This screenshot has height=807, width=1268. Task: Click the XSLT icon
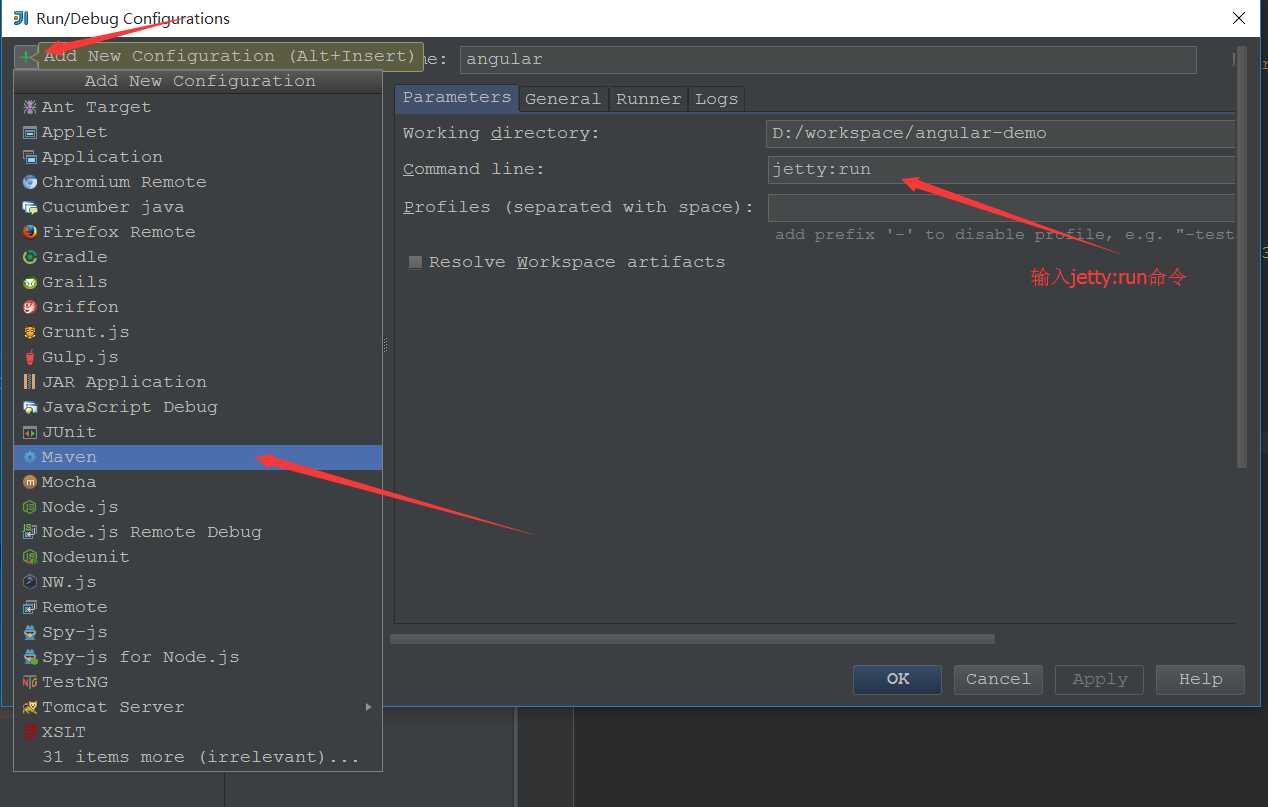tap(30, 732)
